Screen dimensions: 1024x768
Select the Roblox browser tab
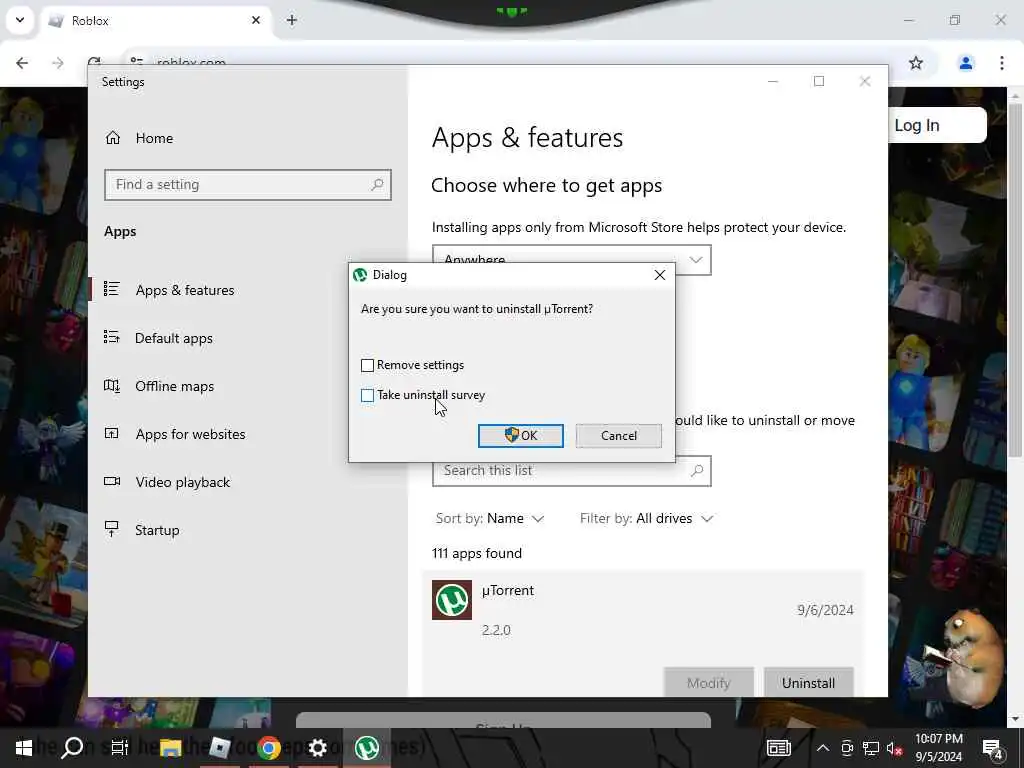157,21
